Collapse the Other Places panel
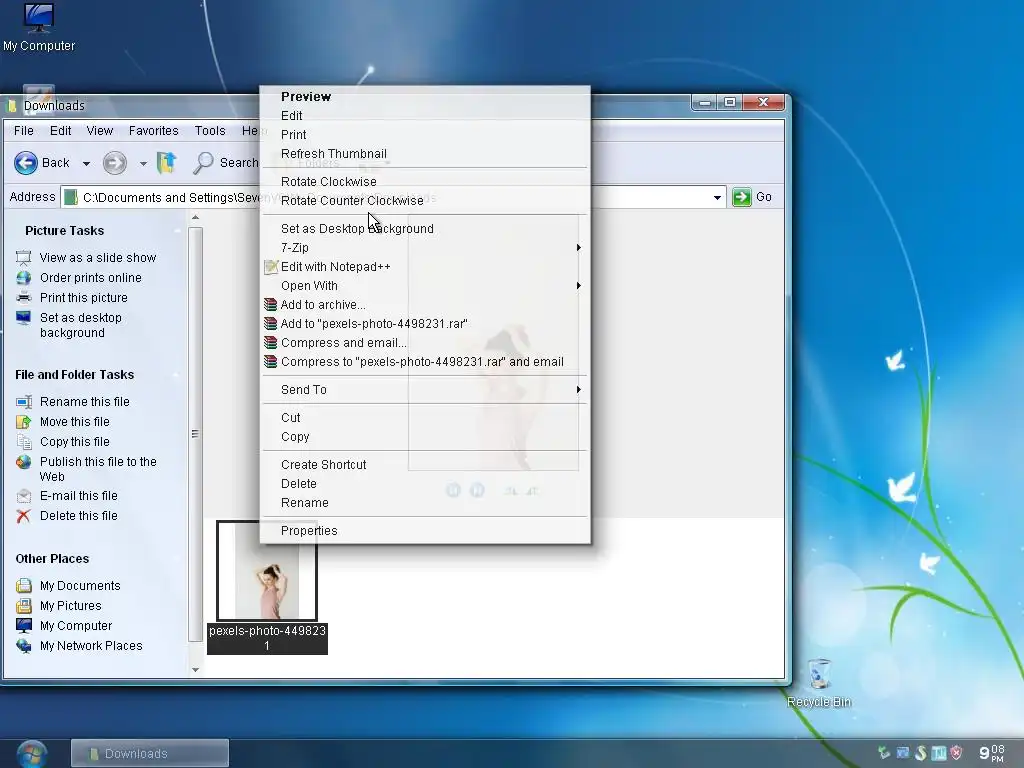 176,559
